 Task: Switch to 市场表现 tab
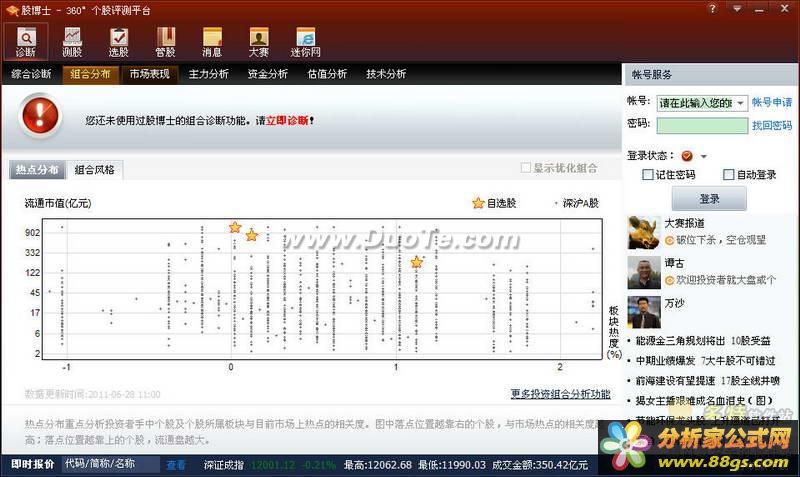tap(149, 74)
